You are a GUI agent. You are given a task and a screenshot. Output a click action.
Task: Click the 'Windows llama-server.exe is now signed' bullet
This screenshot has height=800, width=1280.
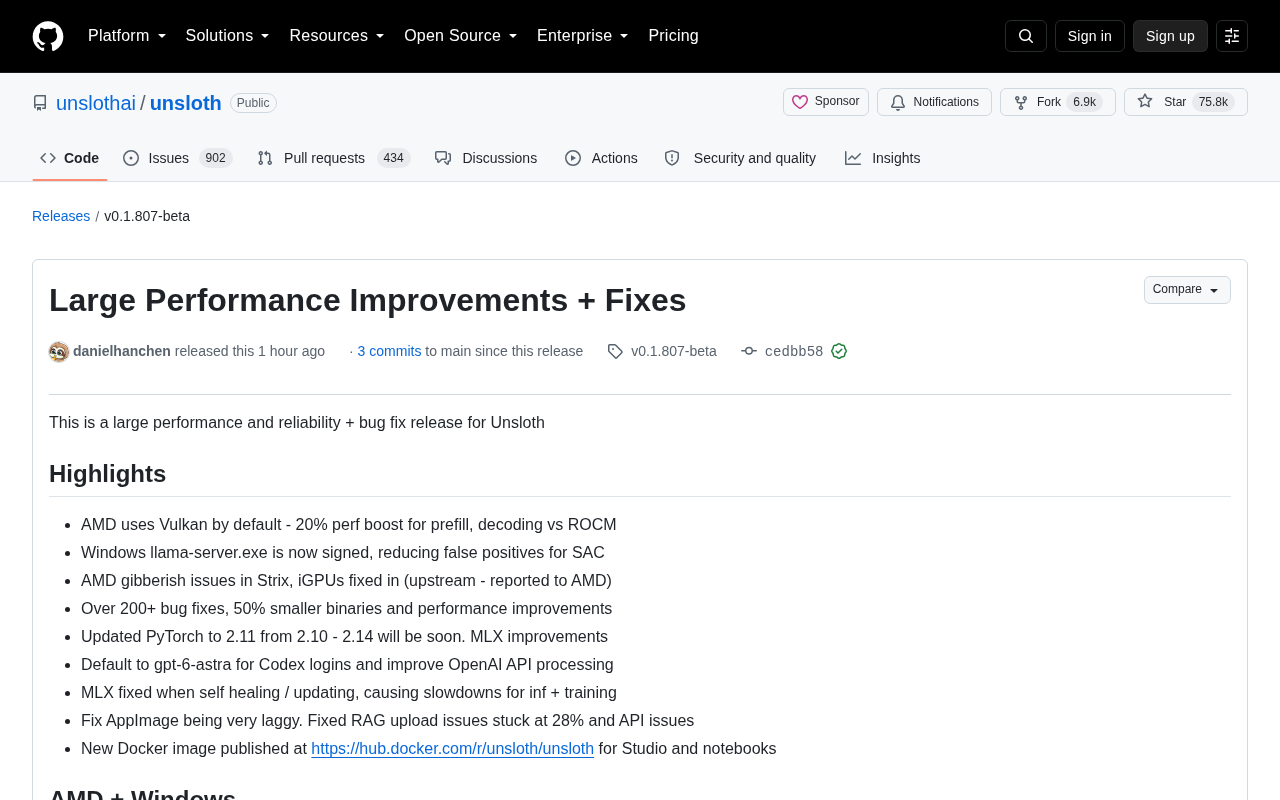(343, 552)
